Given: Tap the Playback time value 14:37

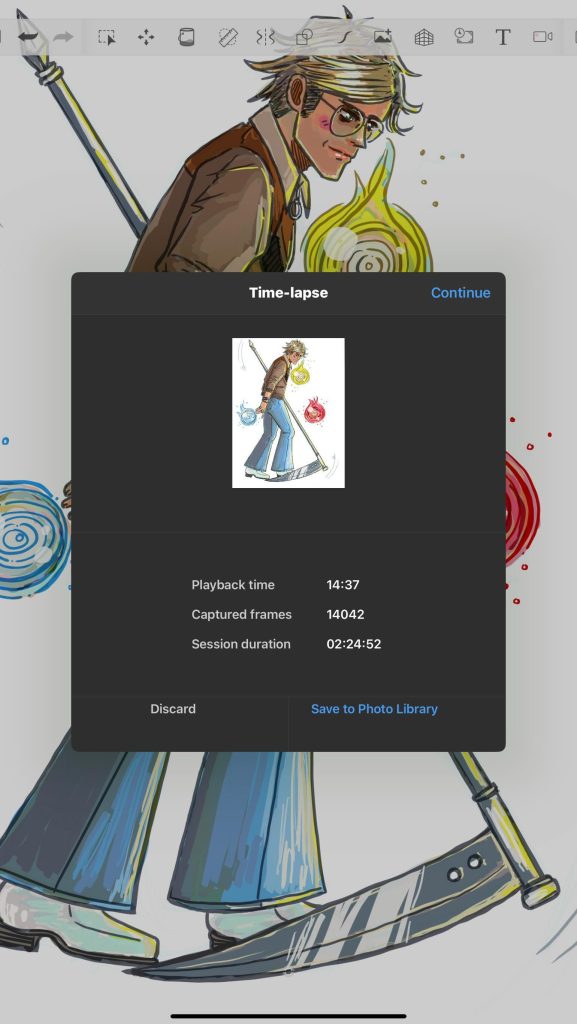Looking at the screenshot, I should click(x=343, y=584).
